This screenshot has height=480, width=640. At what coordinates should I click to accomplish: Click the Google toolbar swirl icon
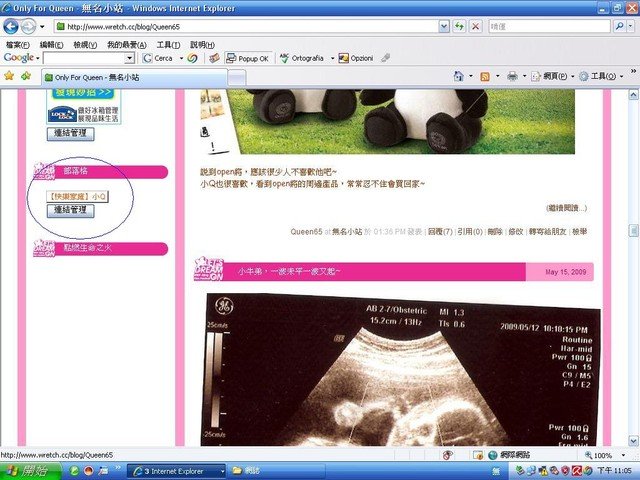192,58
